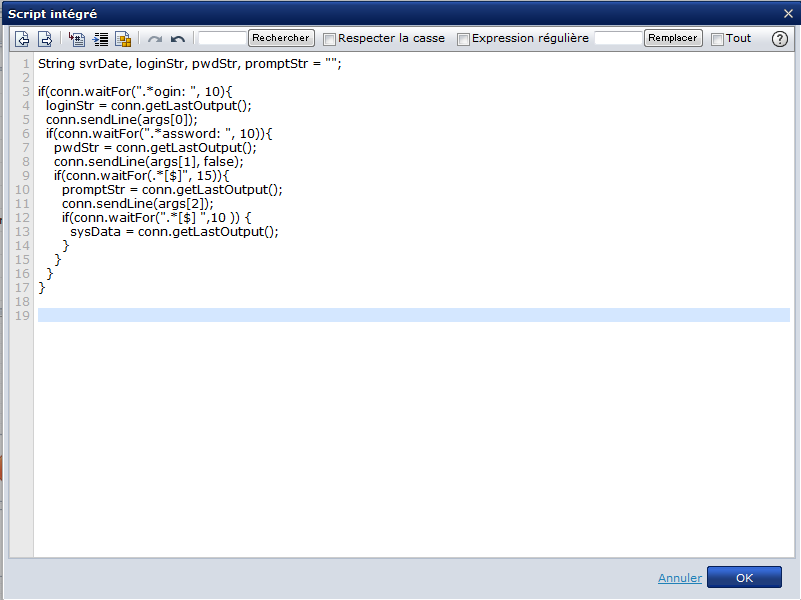The height and width of the screenshot is (600, 801).
Task: Click the 'if(conn.waitFor(.*[$]", 15)){' line
Action: click(142, 176)
